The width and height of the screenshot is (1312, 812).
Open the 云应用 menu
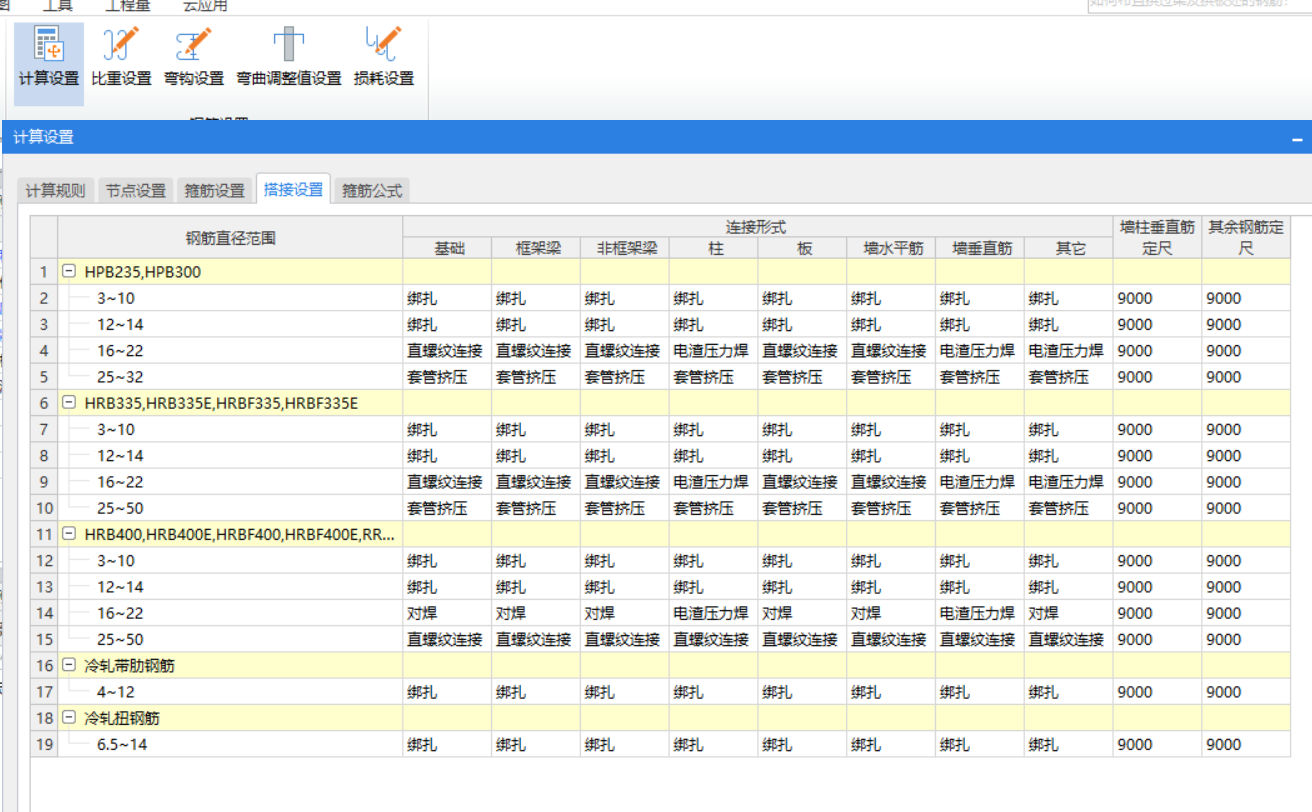coord(205,6)
